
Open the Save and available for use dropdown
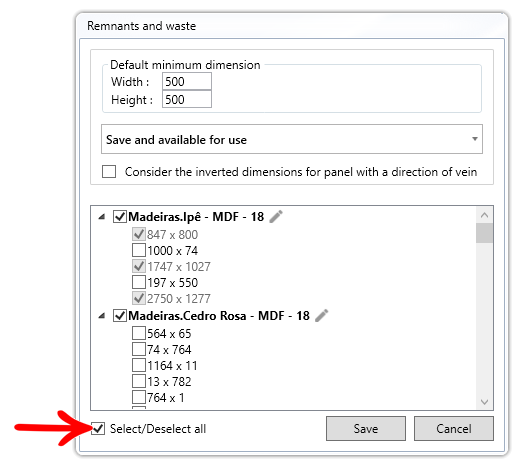click(x=292, y=139)
